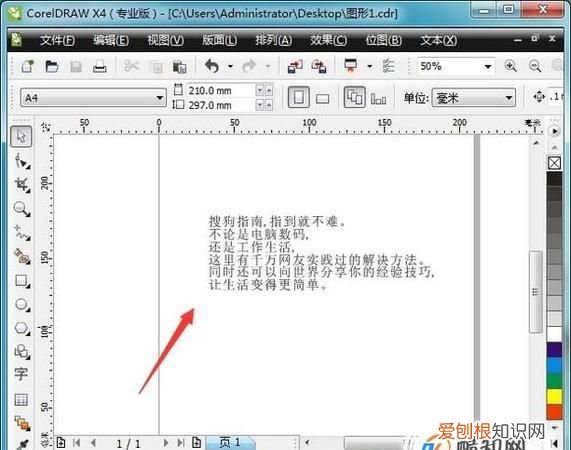
Task: Open the 视图(V) menu
Action: (x=165, y=40)
